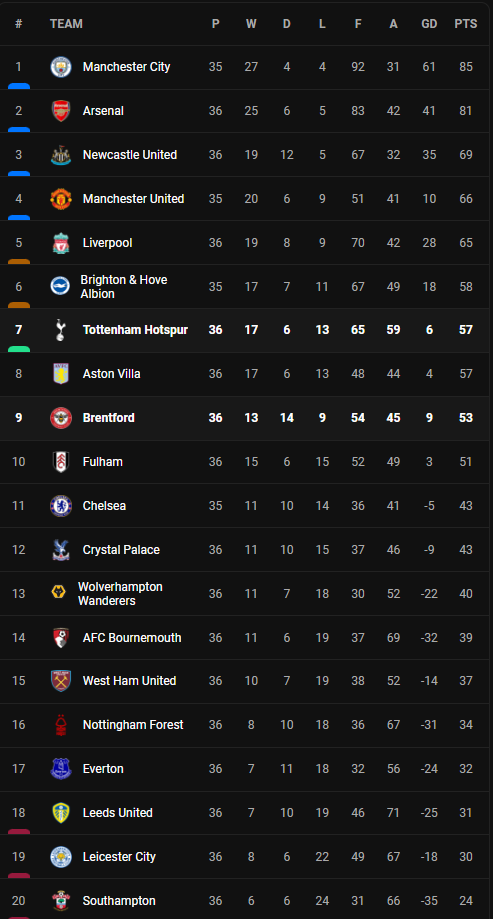
Task: Click the Arsenal club crest
Action: click(x=61, y=111)
